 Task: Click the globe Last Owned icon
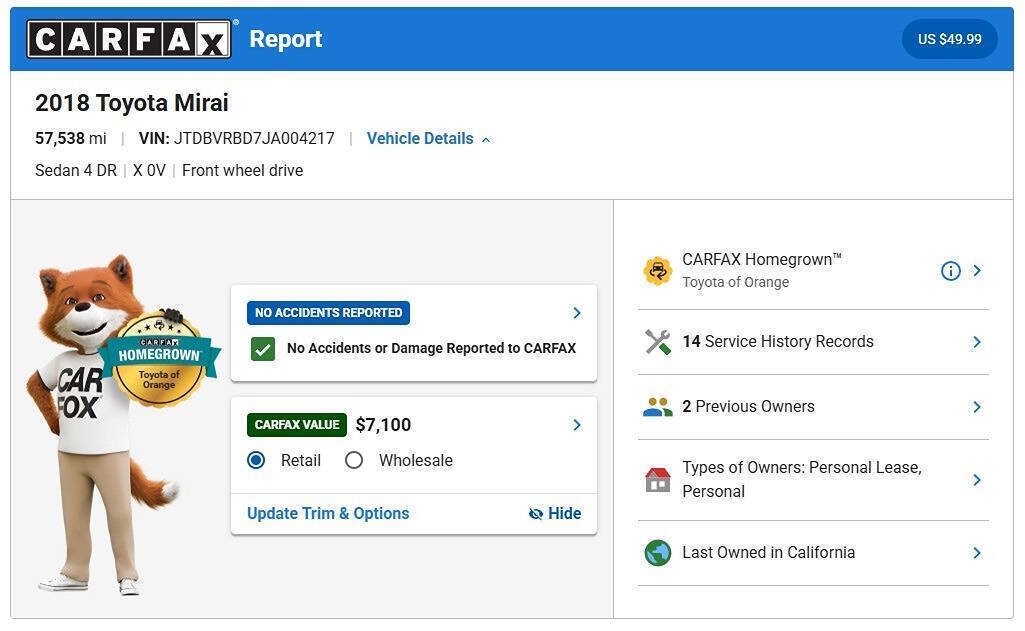[x=658, y=553]
